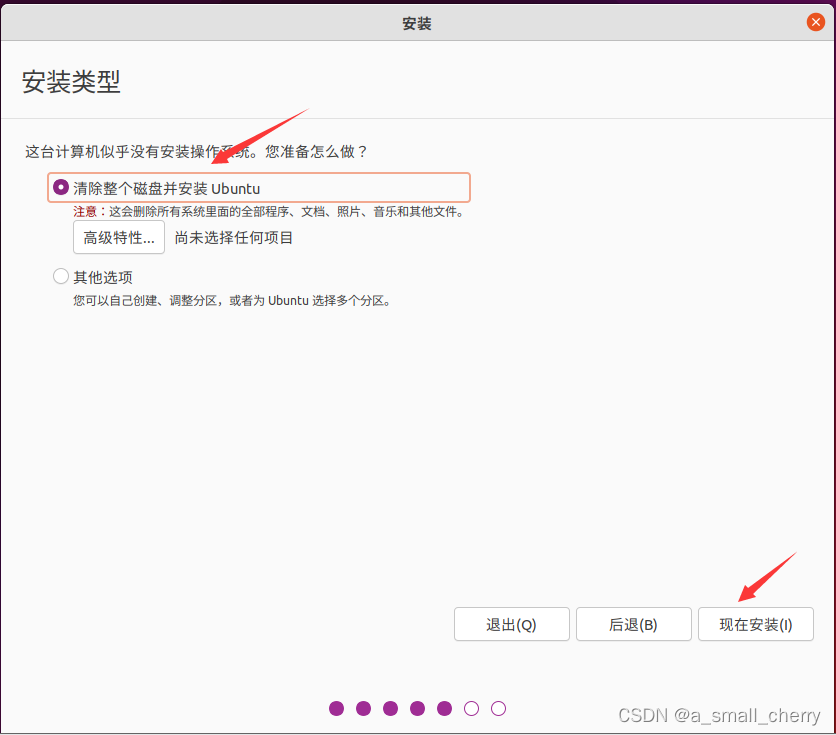Go back with "后退(B)" button

(633, 624)
